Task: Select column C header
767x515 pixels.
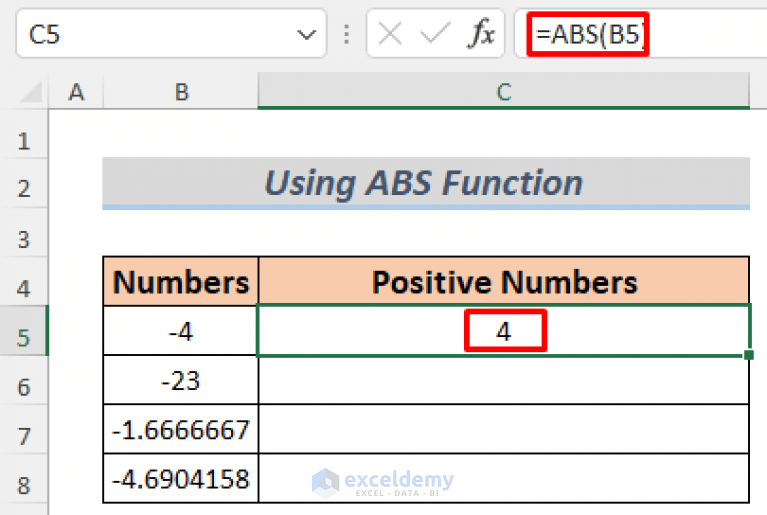Action: click(504, 91)
